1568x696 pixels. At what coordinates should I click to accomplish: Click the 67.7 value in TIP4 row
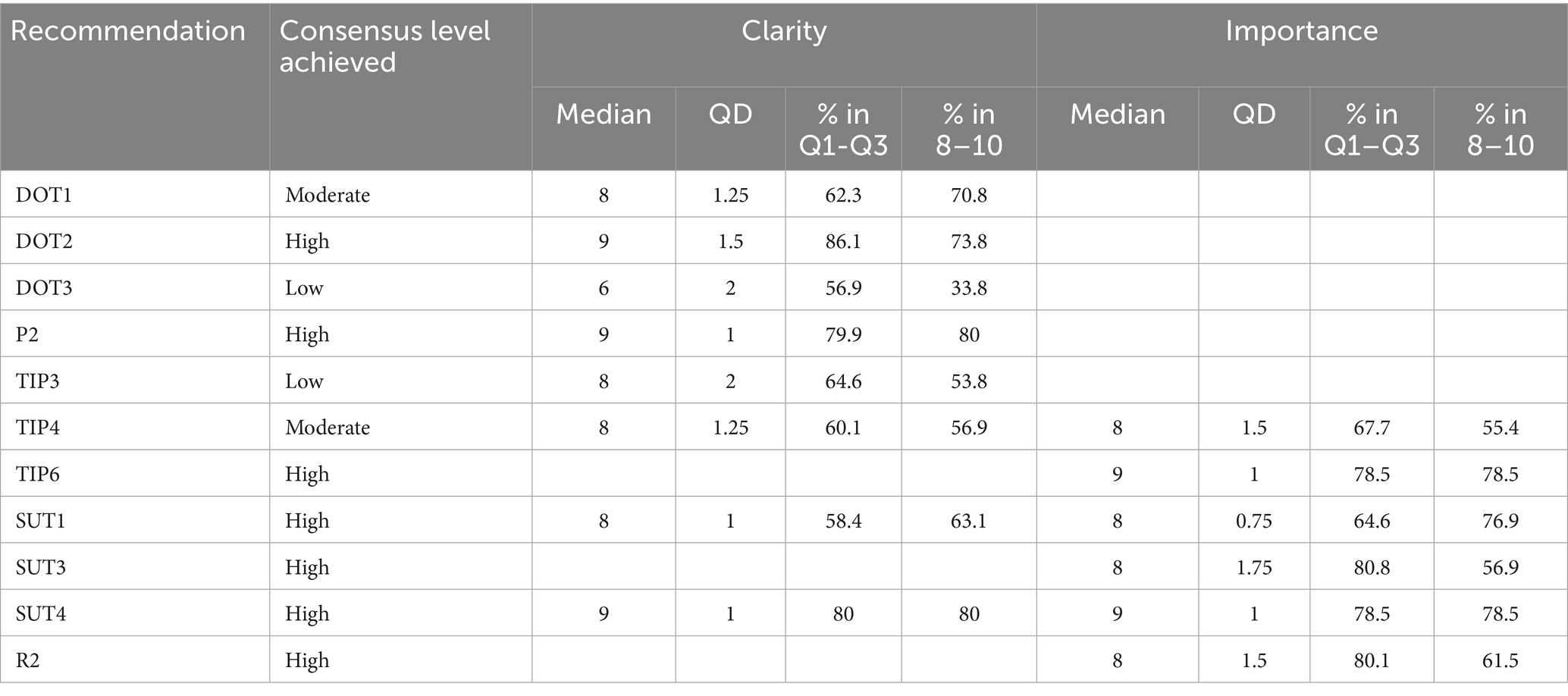coord(1372,428)
